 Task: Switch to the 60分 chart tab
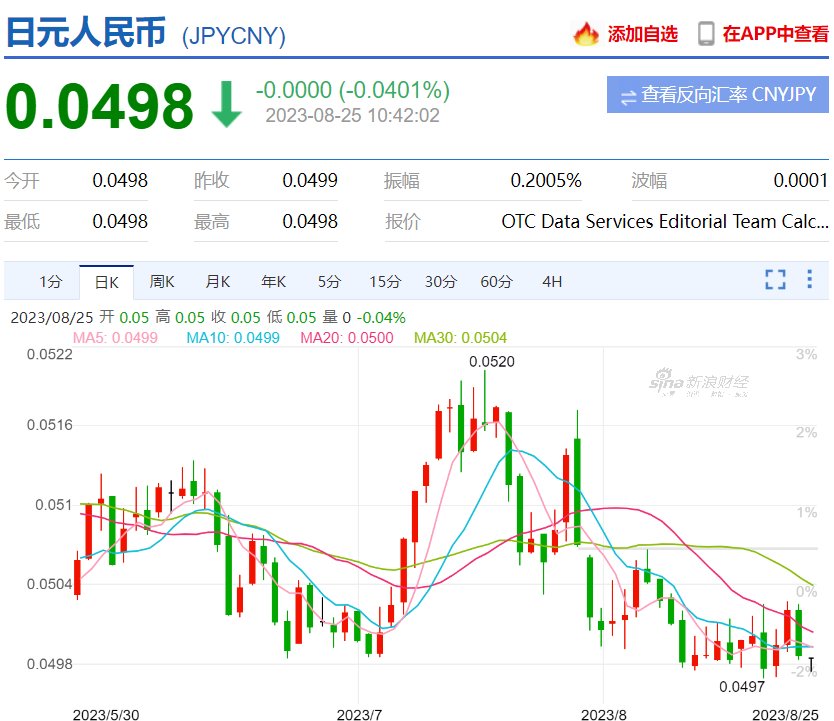[x=496, y=282]
